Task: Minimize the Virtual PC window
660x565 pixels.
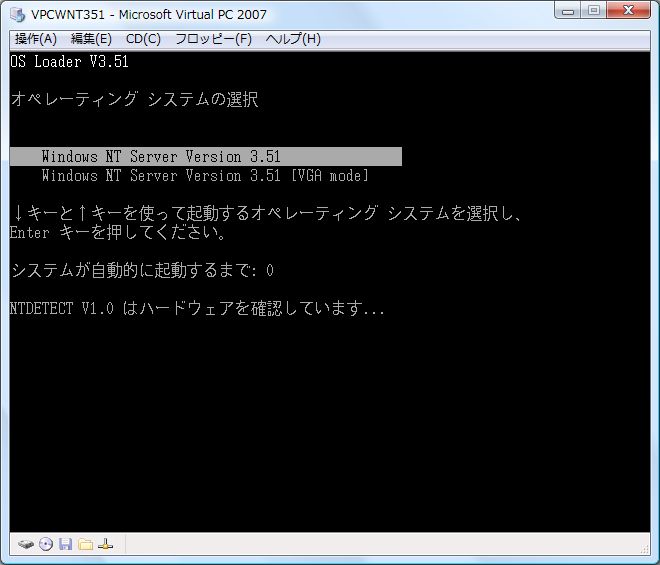Action: [568, 11]
